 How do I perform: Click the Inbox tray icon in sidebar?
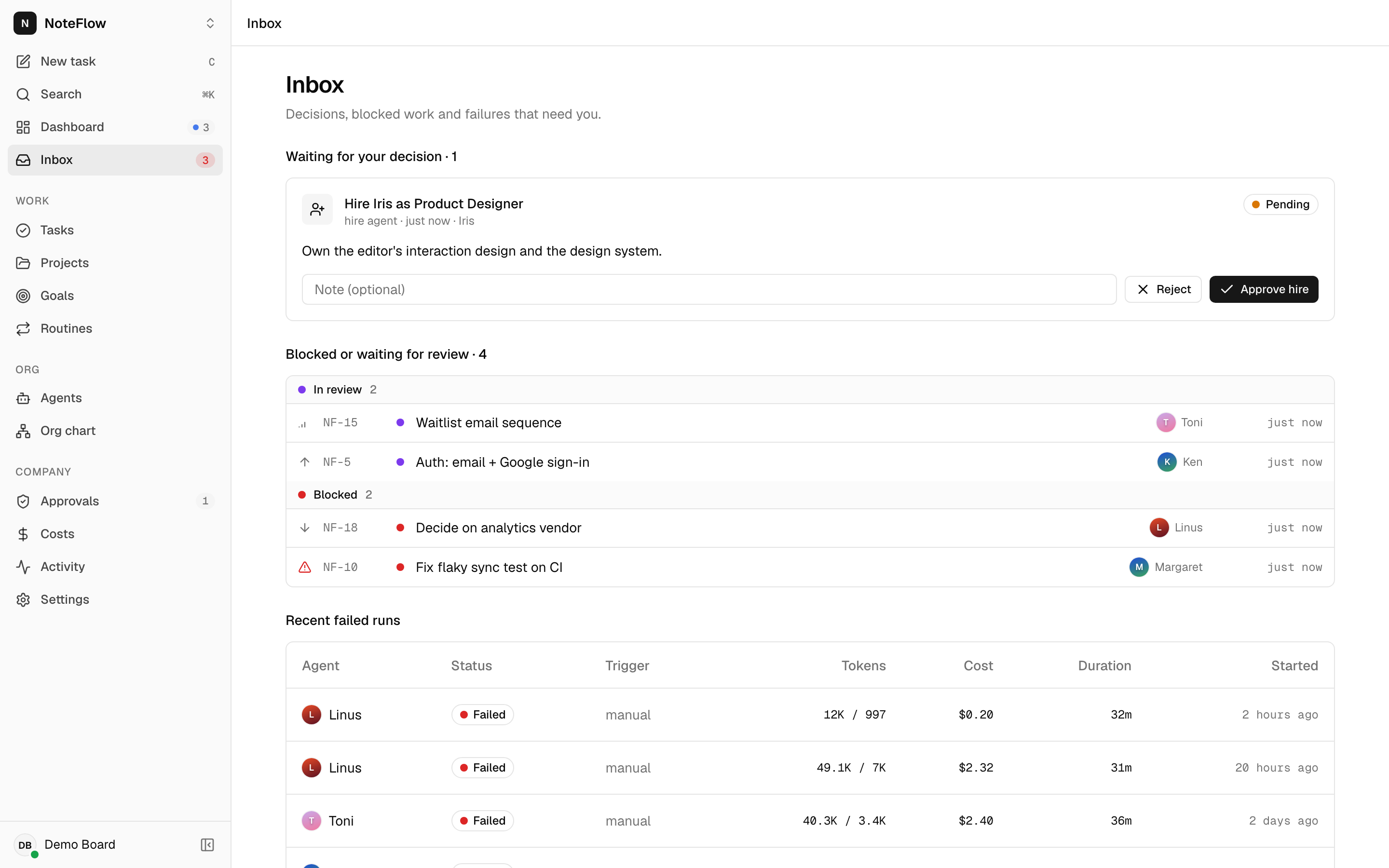coord(23,160)
